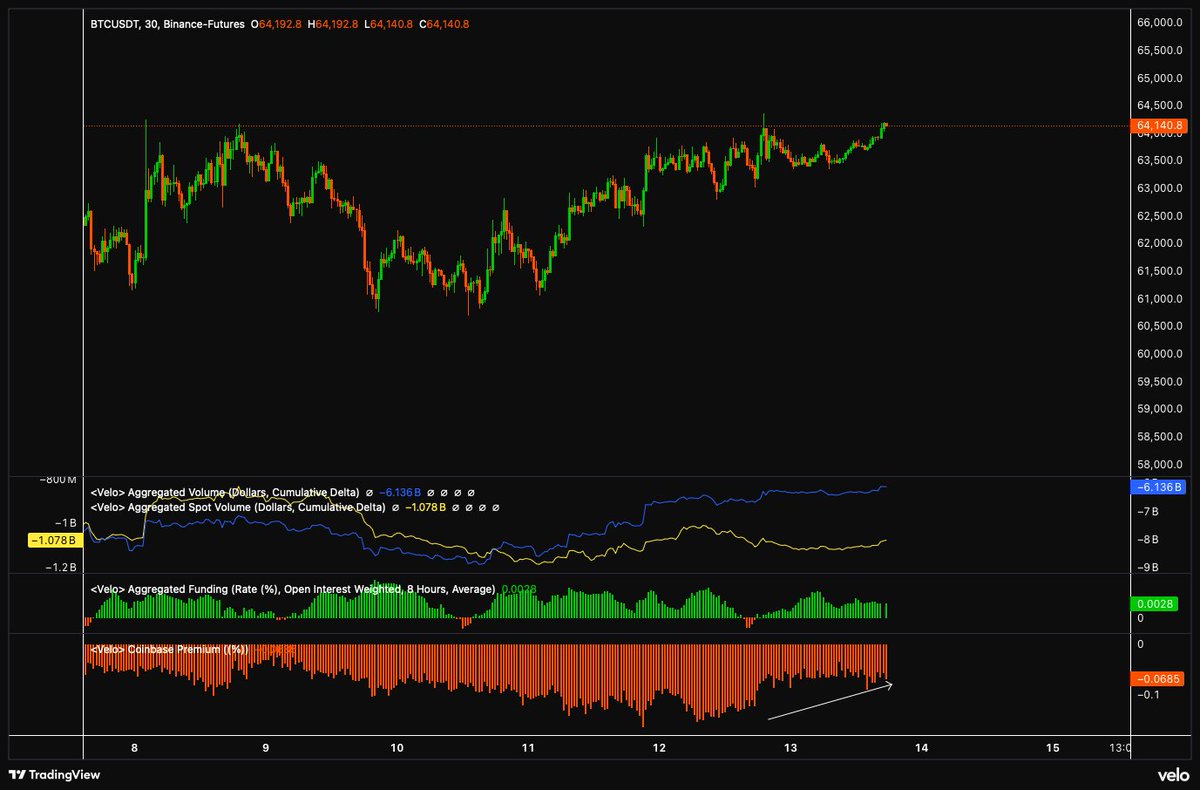Viewport: 1200px width, 790px height.
Task: Click the 62,000.0 price axis label
Action: (1161, 244)
